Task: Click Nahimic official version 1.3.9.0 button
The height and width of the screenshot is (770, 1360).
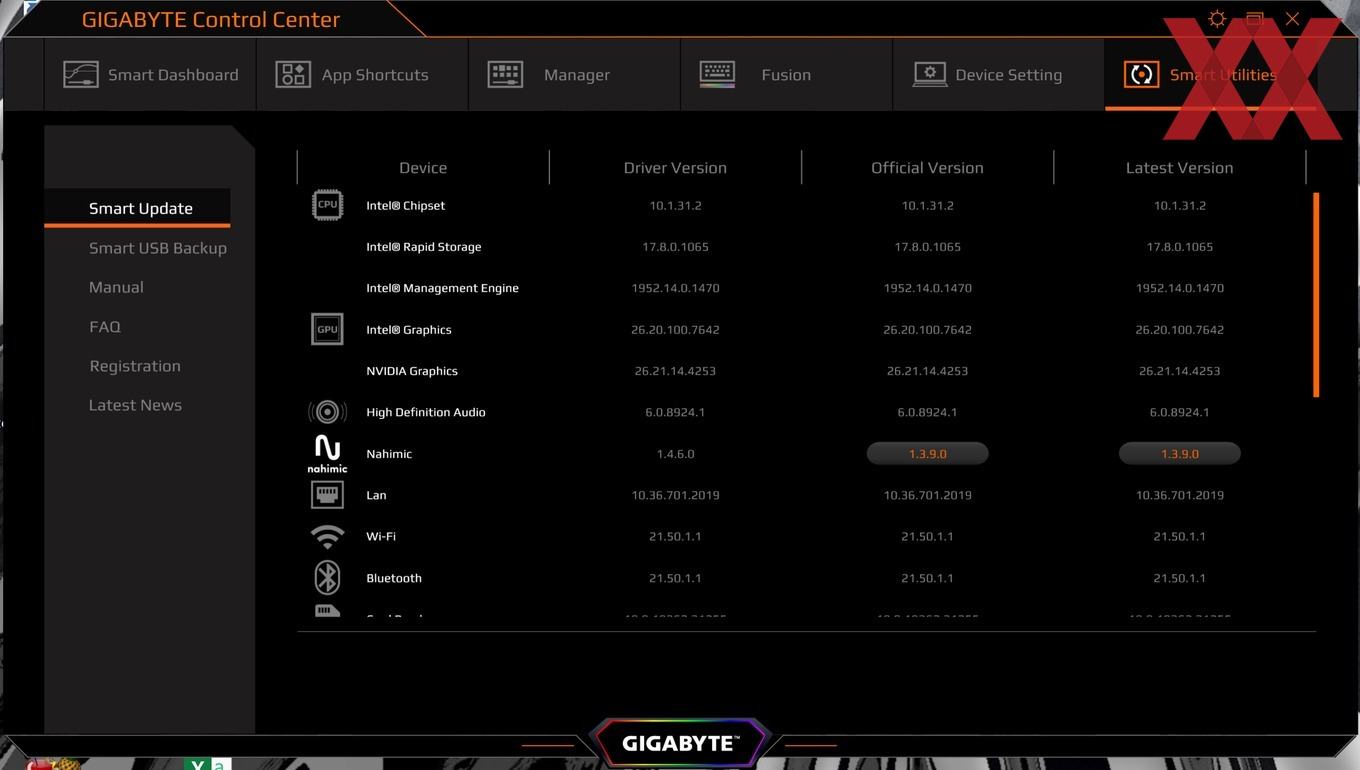Action: tap(927, 454)
